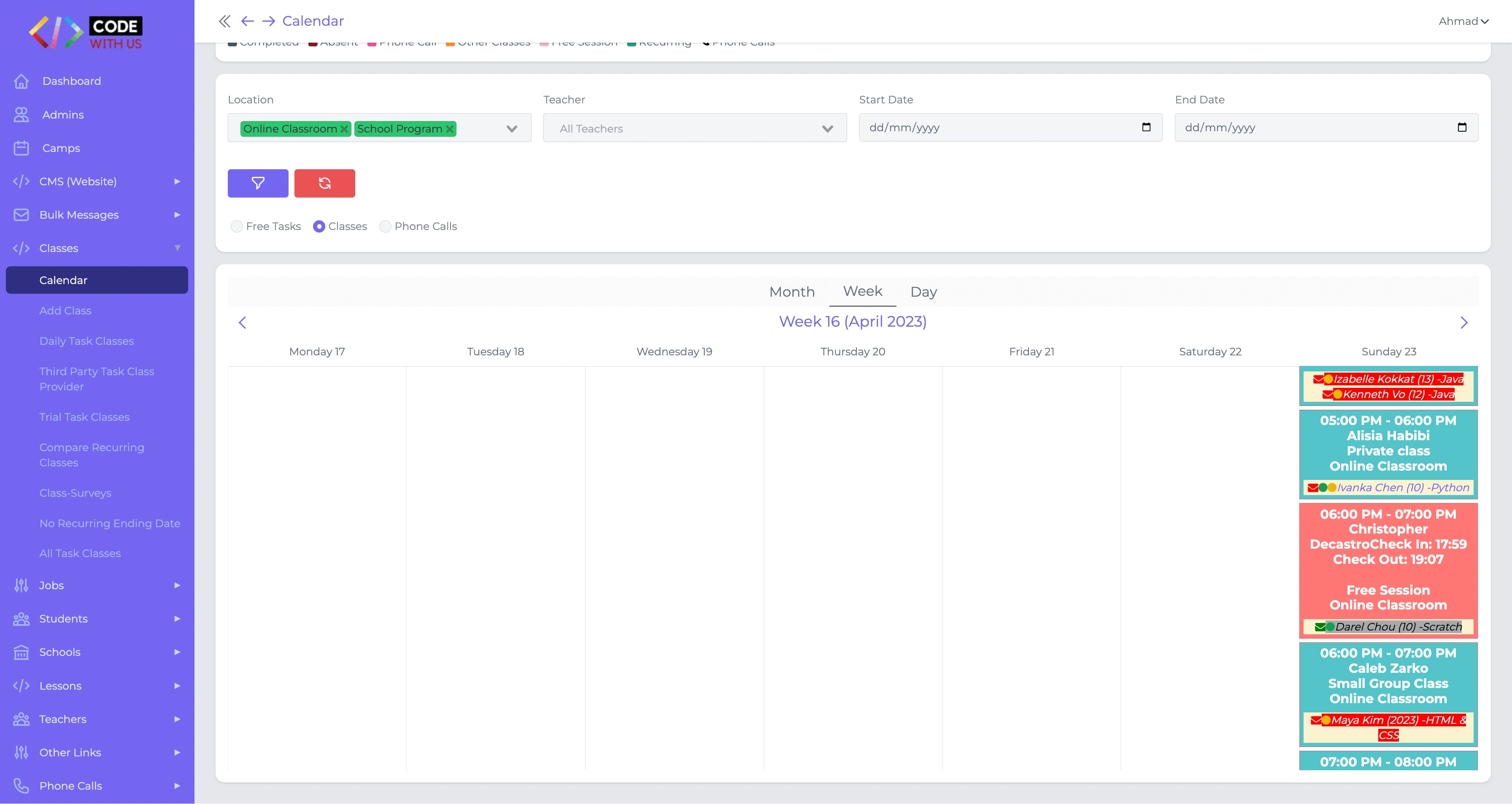Click the Admins users icon

pos(21,114)
